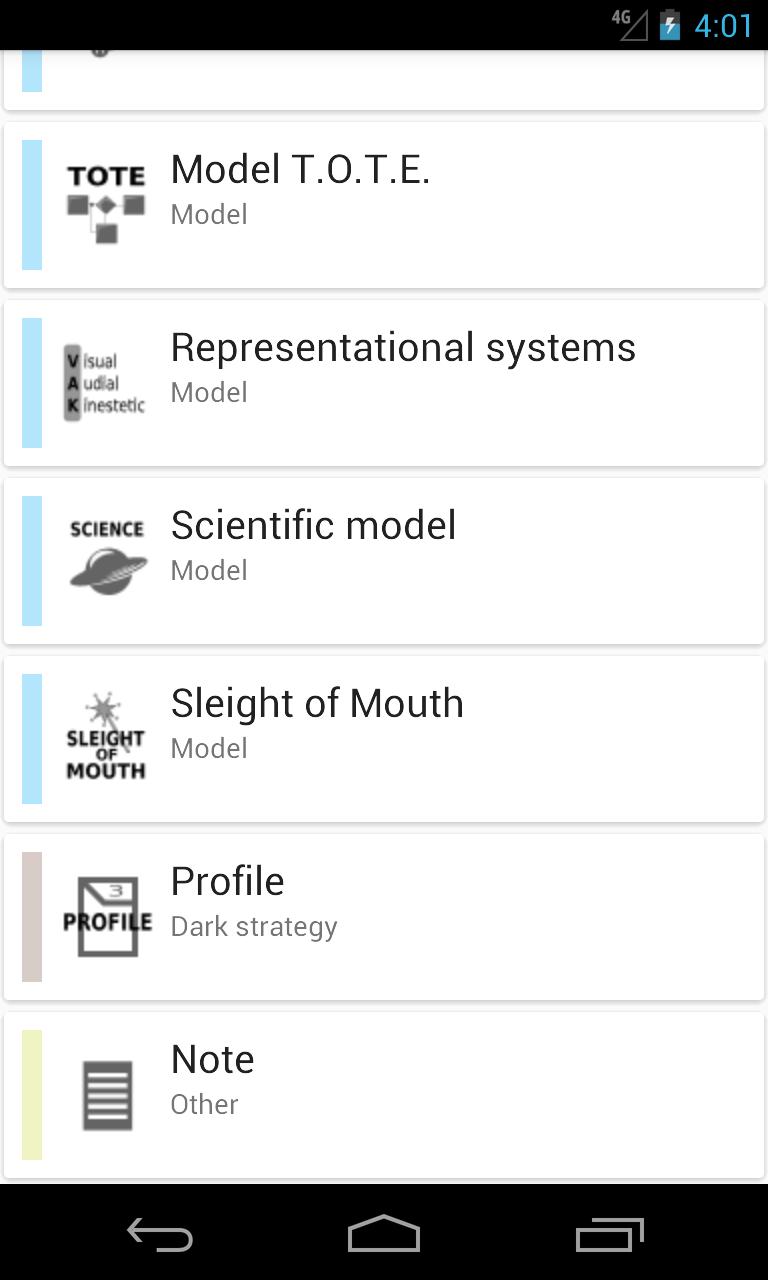This screenshot has width=768, height=1280.
Task: Tap the Profile card icon
Action: (x=106, y=916)
